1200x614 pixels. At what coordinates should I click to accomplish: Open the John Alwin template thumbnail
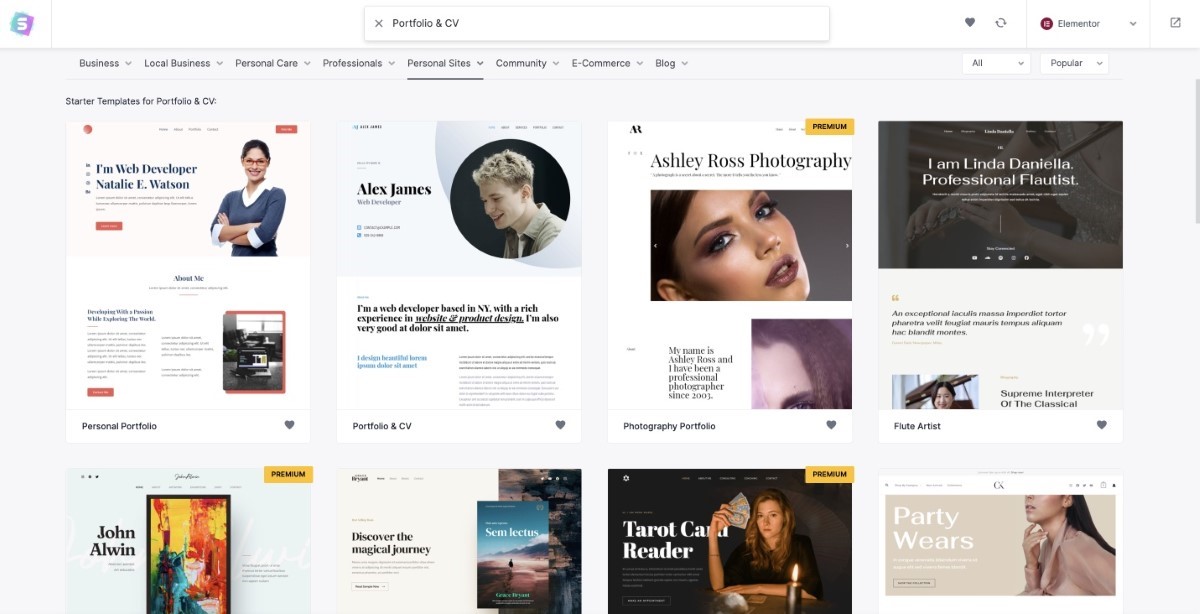188,541
